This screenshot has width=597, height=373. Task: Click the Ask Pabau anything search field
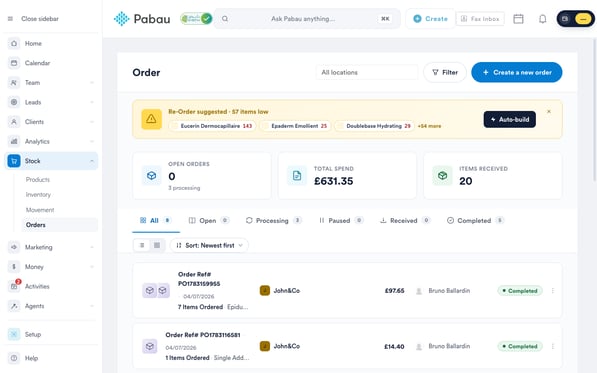(x=307, y=19)
